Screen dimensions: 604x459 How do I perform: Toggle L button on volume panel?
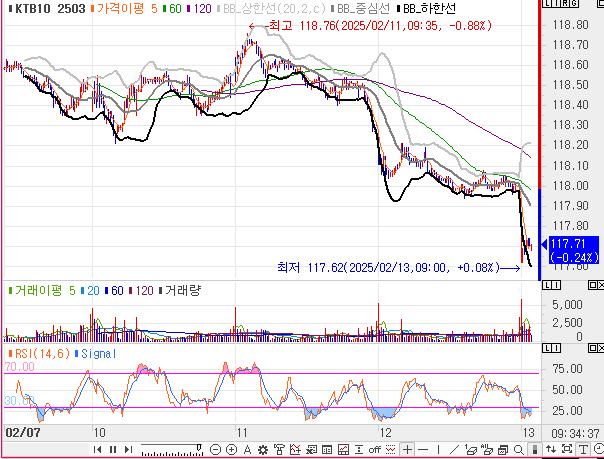547,285
